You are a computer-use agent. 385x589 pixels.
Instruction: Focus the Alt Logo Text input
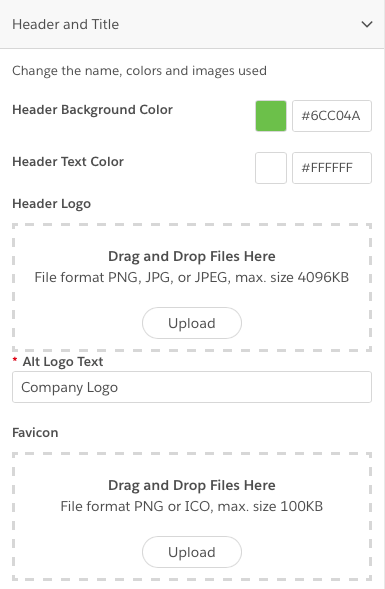192,387
